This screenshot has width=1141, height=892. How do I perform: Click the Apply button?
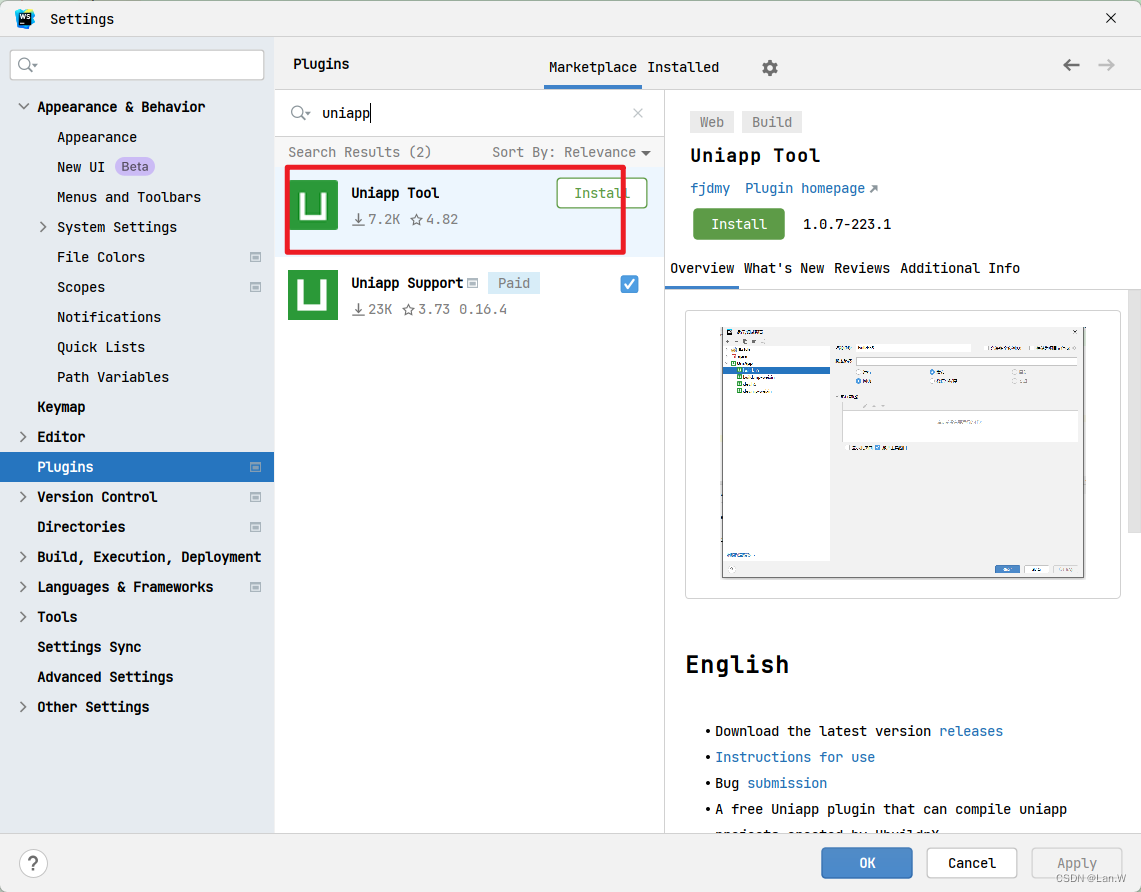[x=1076, y=863]
